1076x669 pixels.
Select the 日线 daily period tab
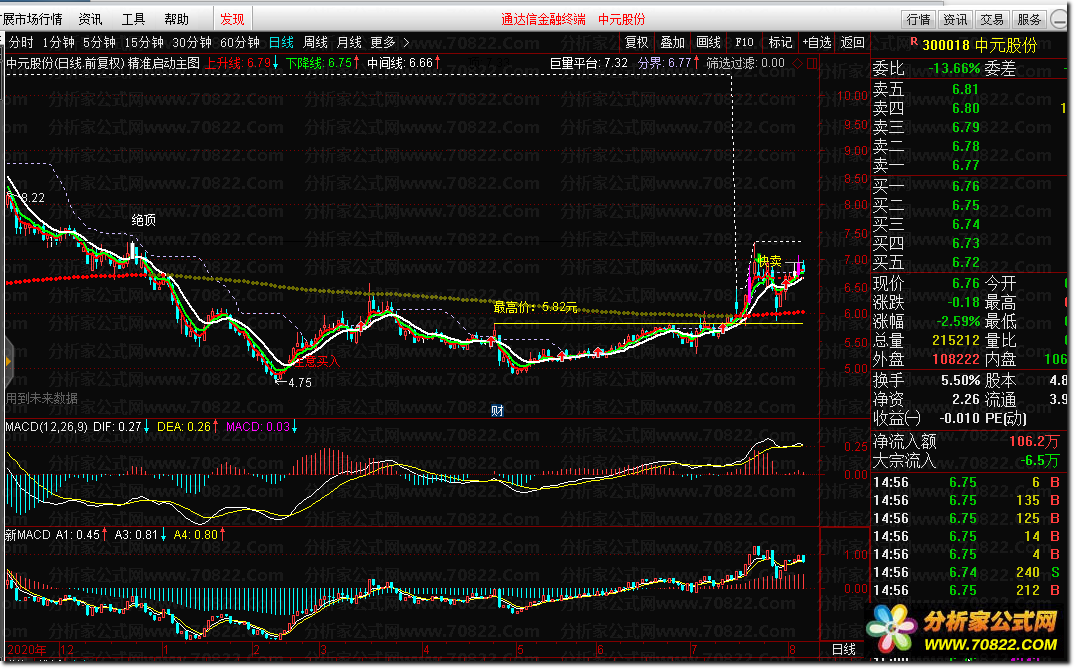[281, 43]
